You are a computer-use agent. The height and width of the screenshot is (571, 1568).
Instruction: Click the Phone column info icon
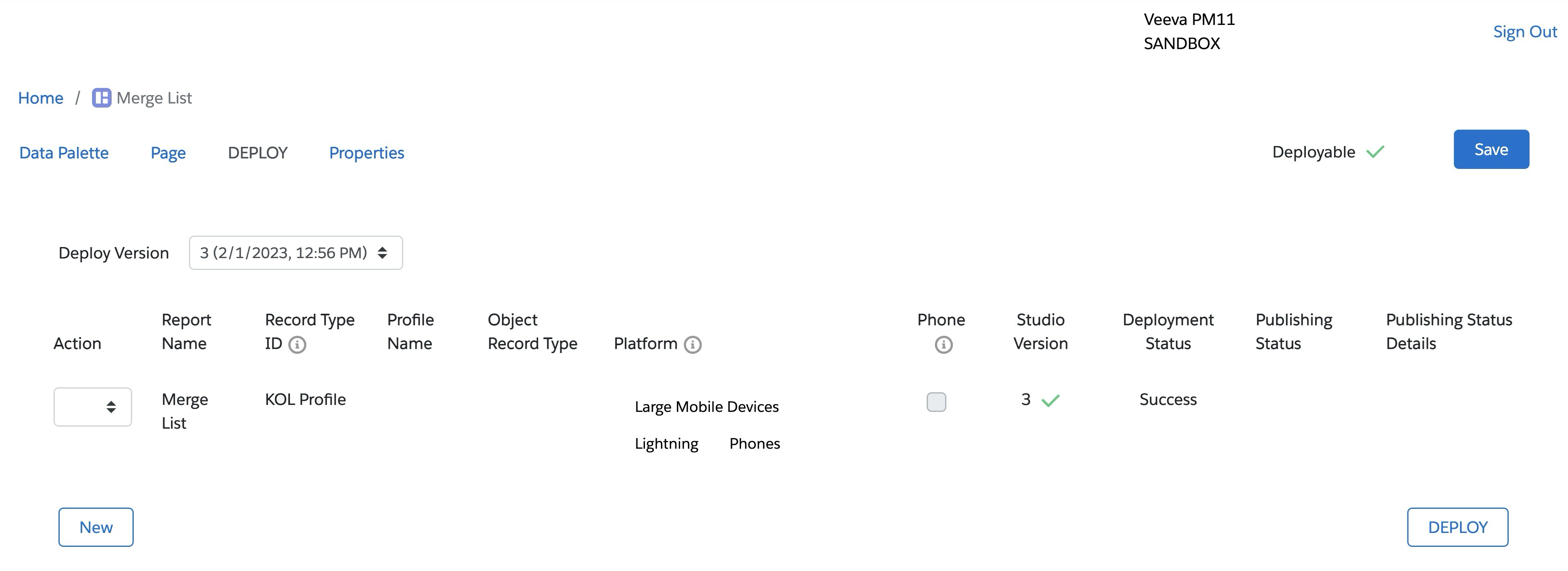tap(943, 345)
